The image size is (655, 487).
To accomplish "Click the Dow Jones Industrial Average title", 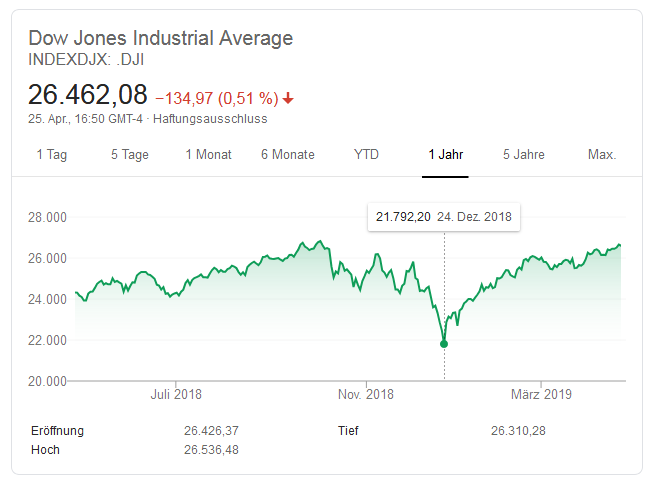I will [161, 39].
